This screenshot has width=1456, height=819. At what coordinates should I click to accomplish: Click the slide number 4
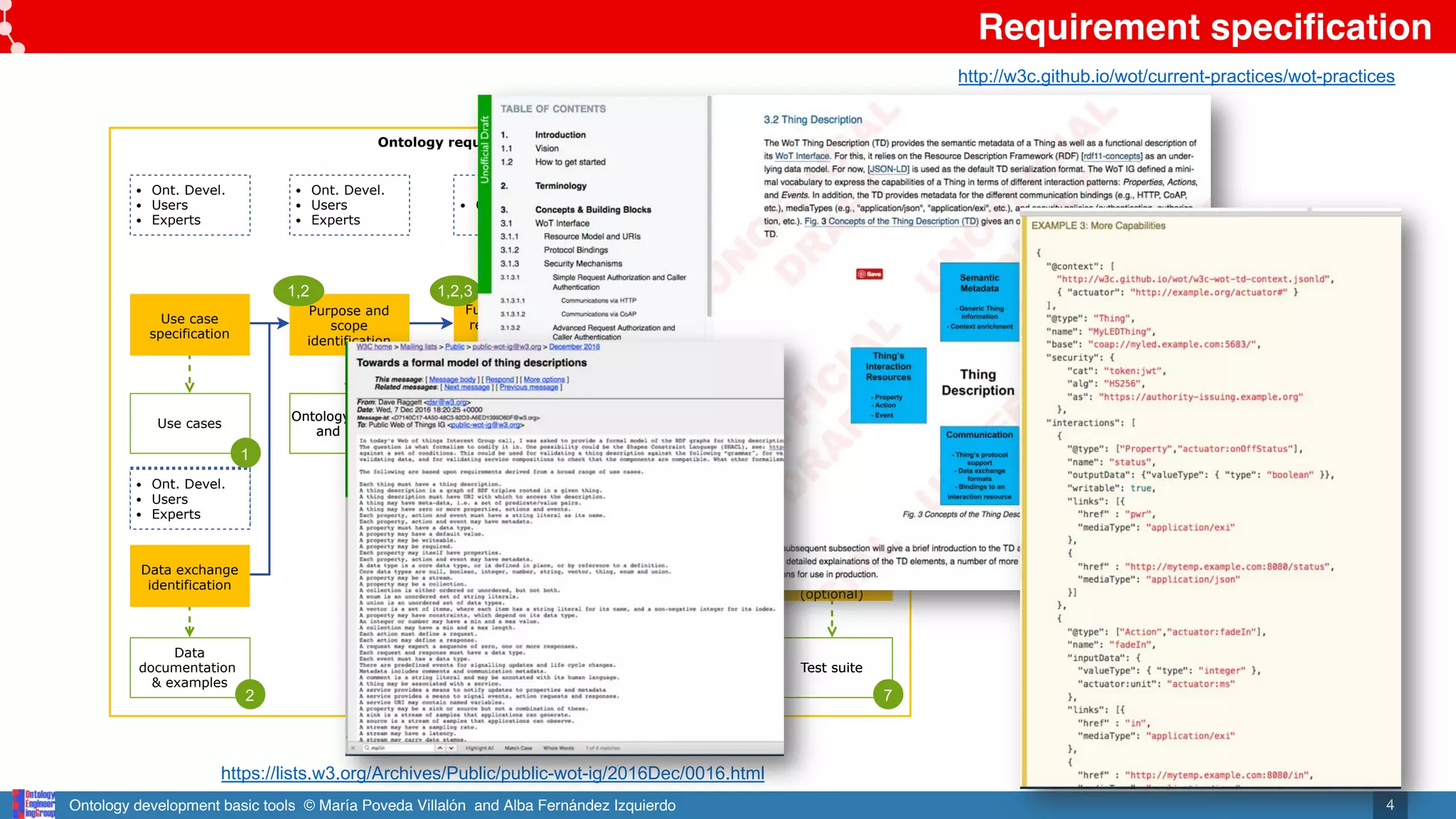pos(1390,805)
